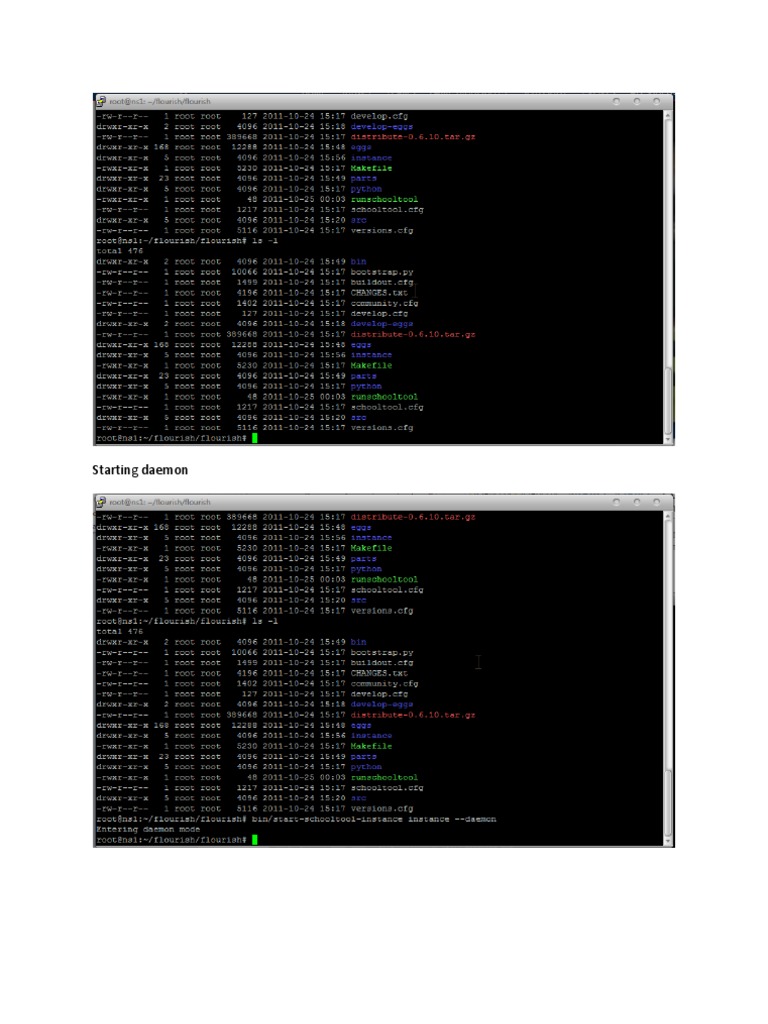Image resolution: width=768 pixels, height=1024 pixels.
Task: Click the 'bin/start-schooltool-instance instance --daemon' command
Action: tap(374, 819)
